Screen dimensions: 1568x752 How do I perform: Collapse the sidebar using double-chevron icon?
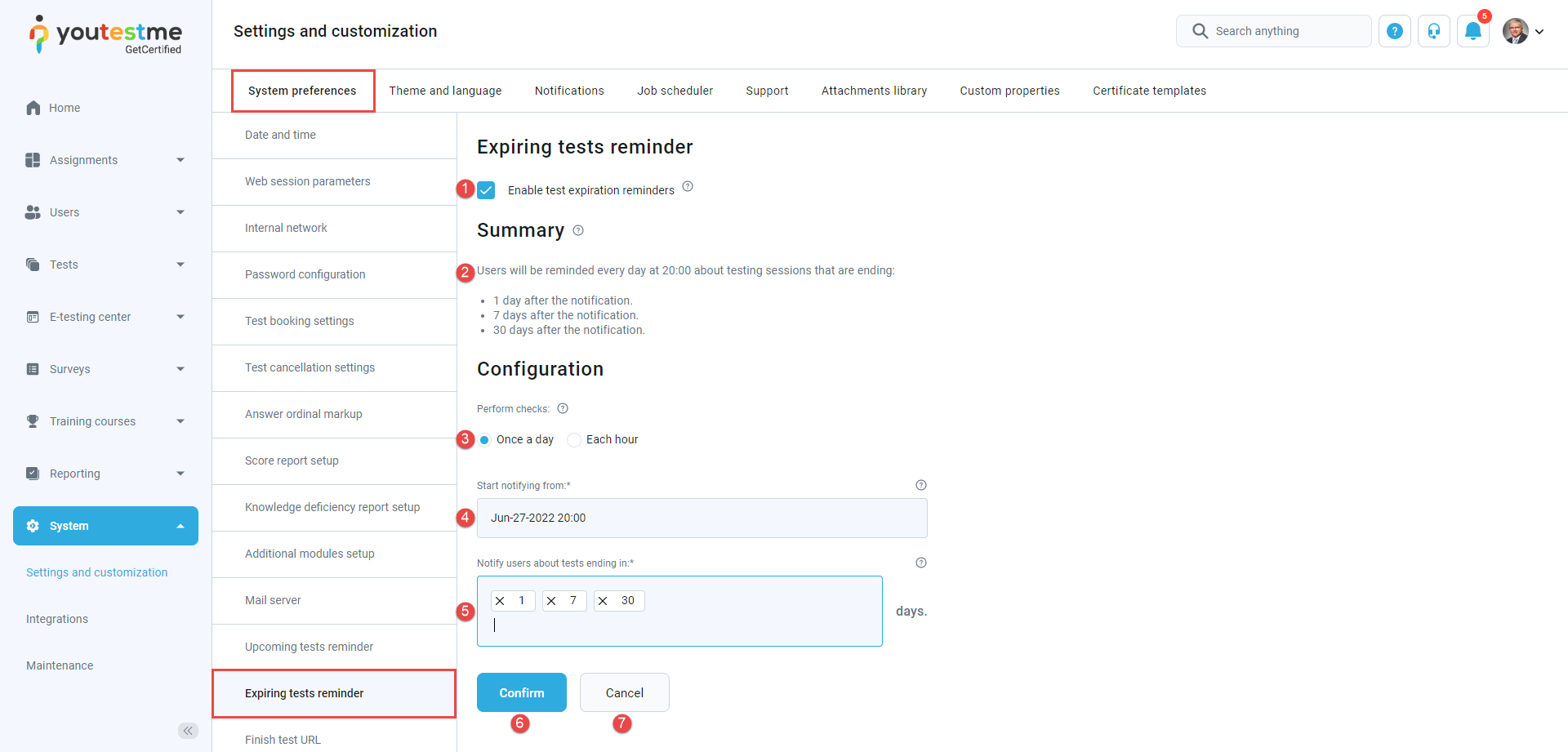click(188, 731)
